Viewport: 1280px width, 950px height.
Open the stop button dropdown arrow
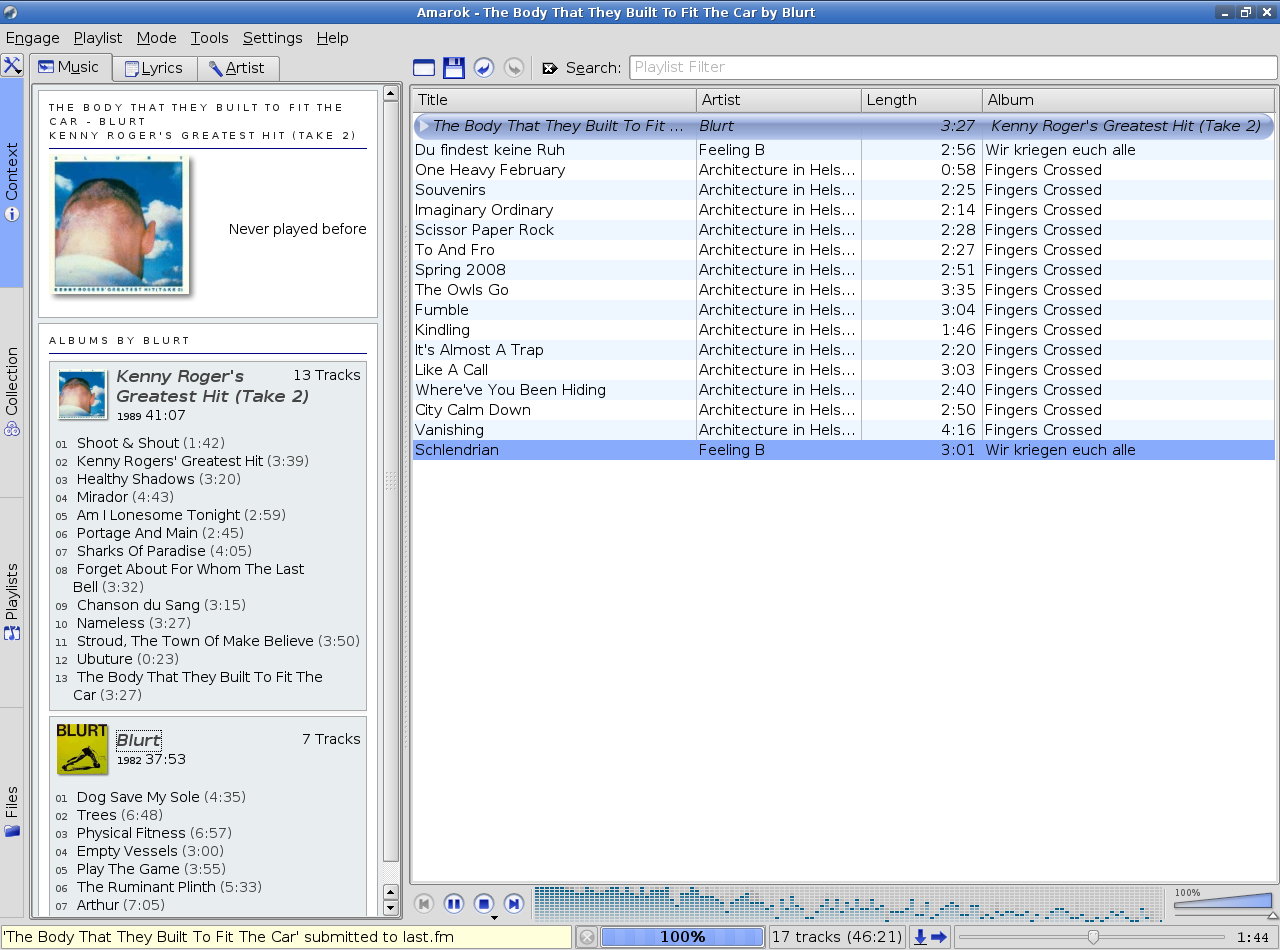[493, 916]
